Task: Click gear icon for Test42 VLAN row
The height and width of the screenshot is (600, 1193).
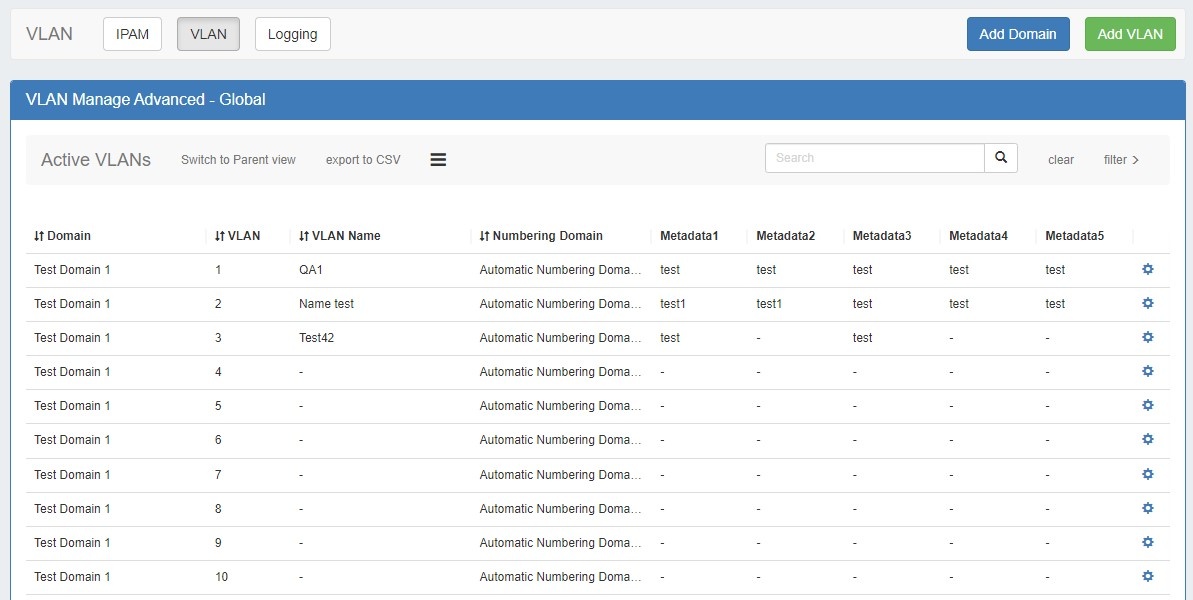Action: 1147,337
